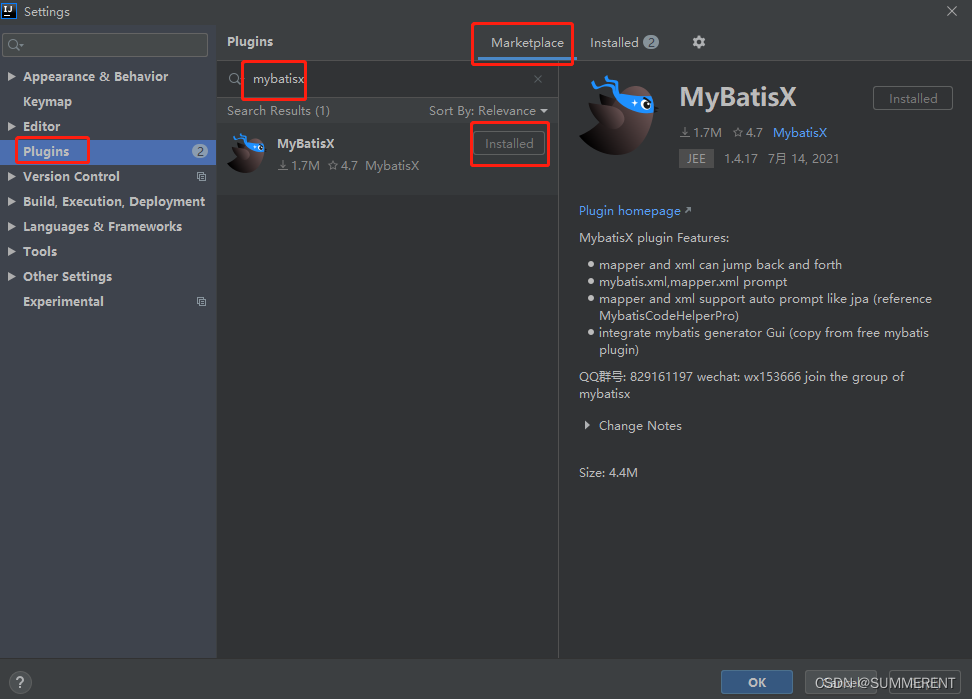Screen dimensions: 972x699
Task: Click Installed button in search result row
Action: point(509,144)
